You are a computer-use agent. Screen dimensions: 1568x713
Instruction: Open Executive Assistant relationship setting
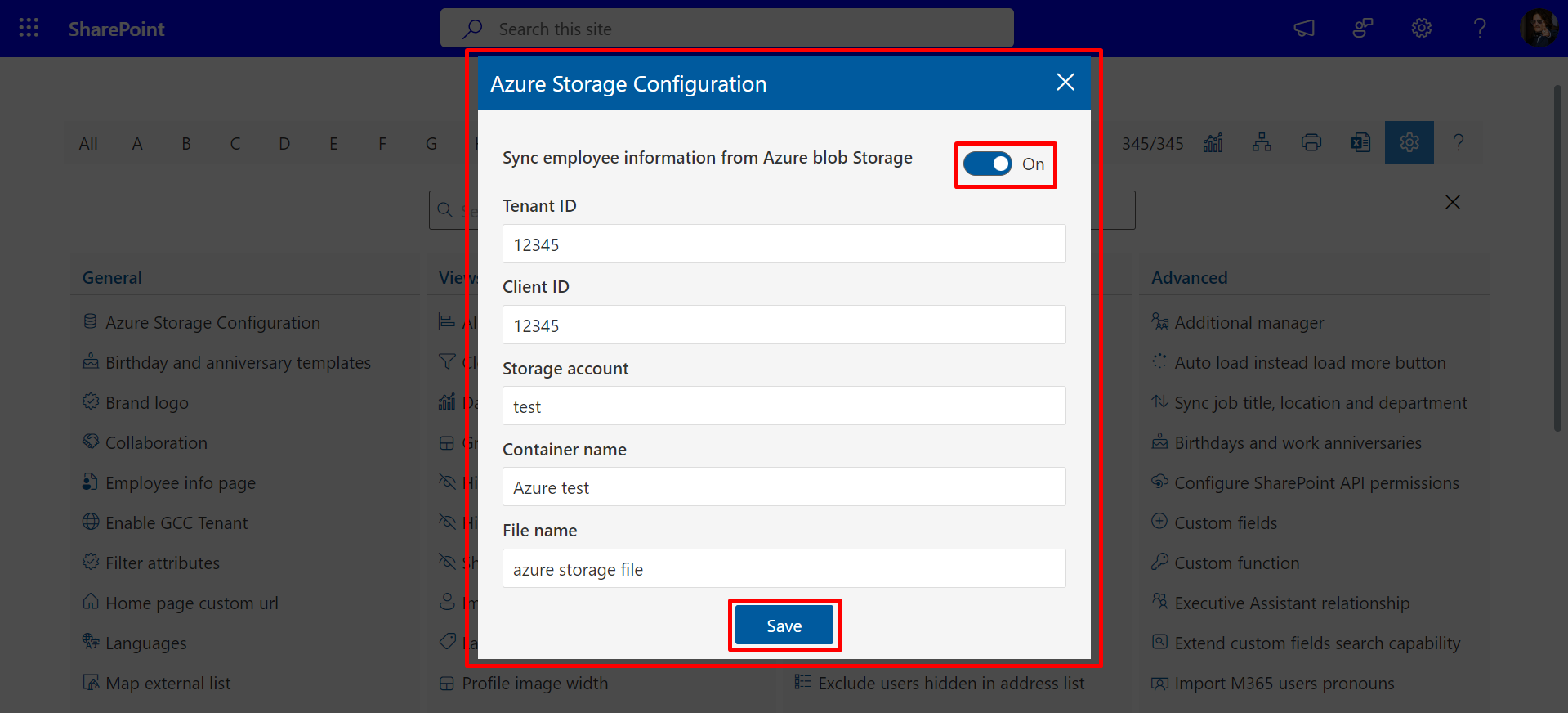(x=1292, y=603)
